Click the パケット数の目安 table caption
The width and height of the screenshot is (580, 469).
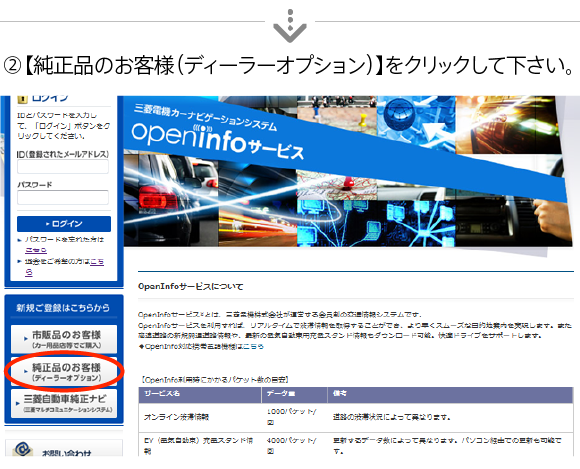pyautogui.click(x=215, y=379)
